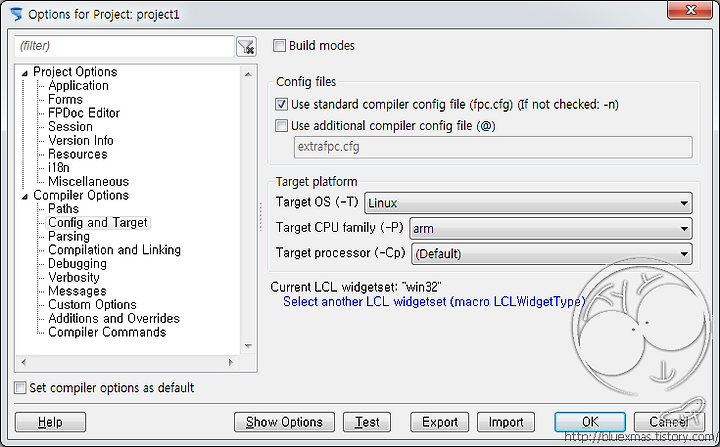Click the Test button
Image resolution: width=720 pixels, height=447 pixels.
(x=367, y=422)
